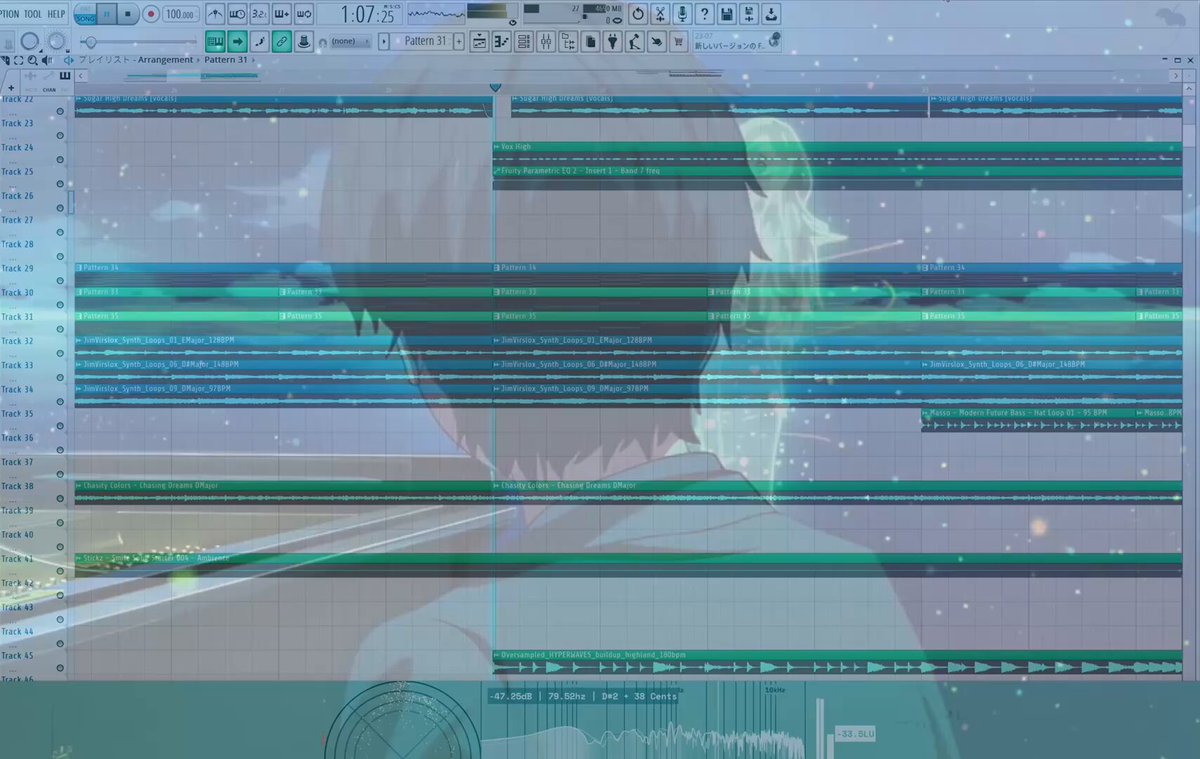The width and height of the screenshot is (1200, 759).
Task: Toggle the 3-2-1 recording countdown
Action: point(260,14)
